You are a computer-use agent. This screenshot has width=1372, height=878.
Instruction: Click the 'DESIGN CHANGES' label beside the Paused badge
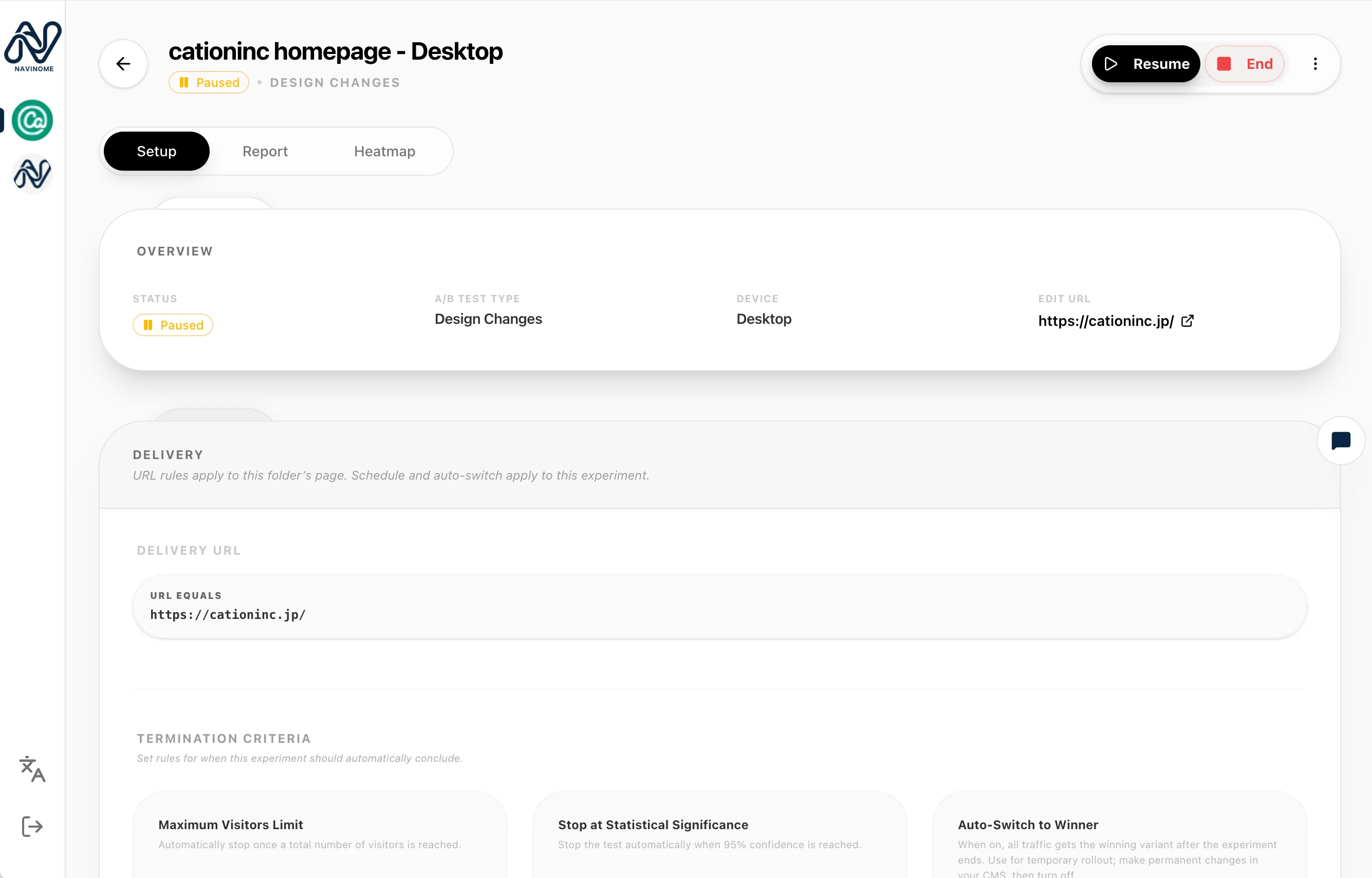pyautogui.click(x=335, y=83)
